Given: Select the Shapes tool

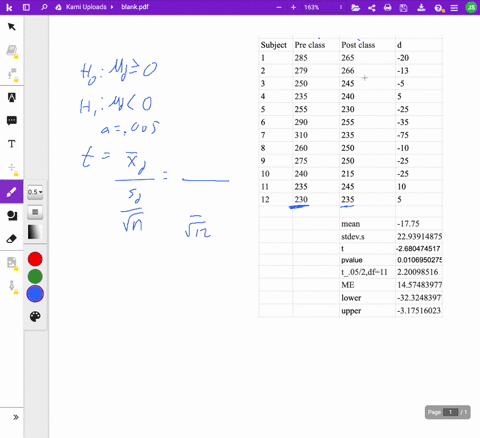Looking at the screenshot, I should 12,216.
